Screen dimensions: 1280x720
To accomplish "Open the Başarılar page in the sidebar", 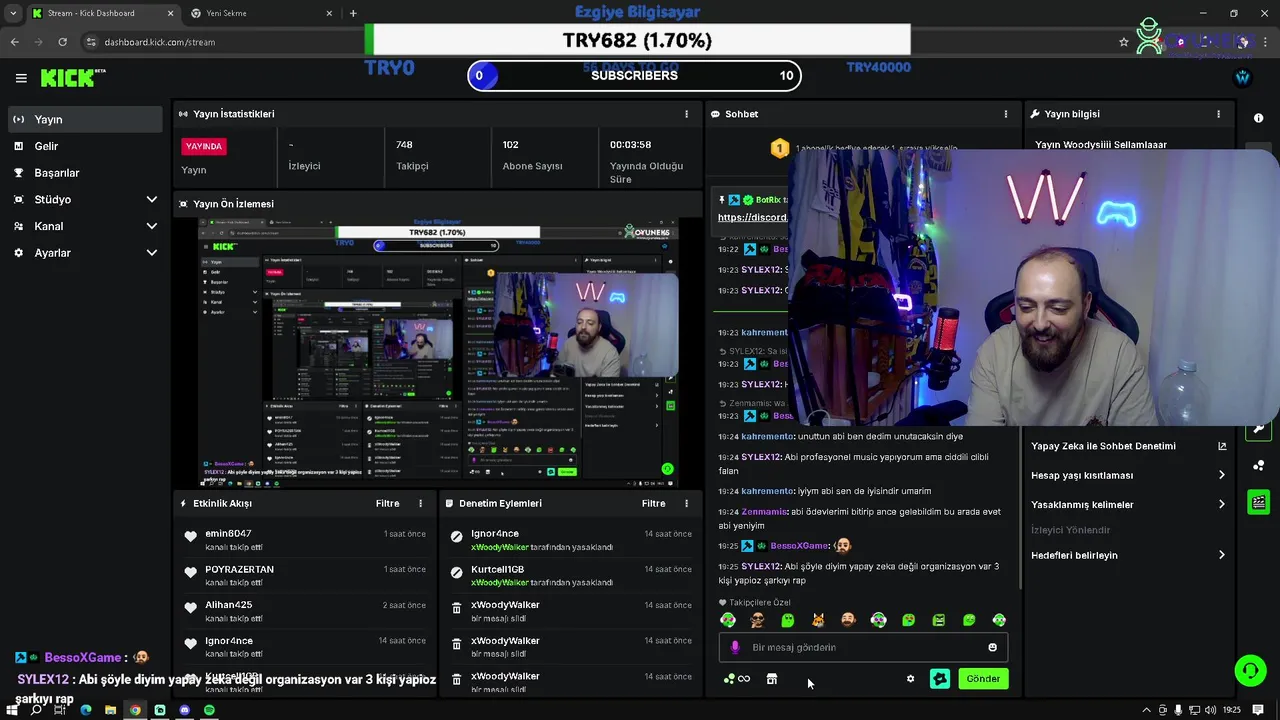I will coord(83,173).
